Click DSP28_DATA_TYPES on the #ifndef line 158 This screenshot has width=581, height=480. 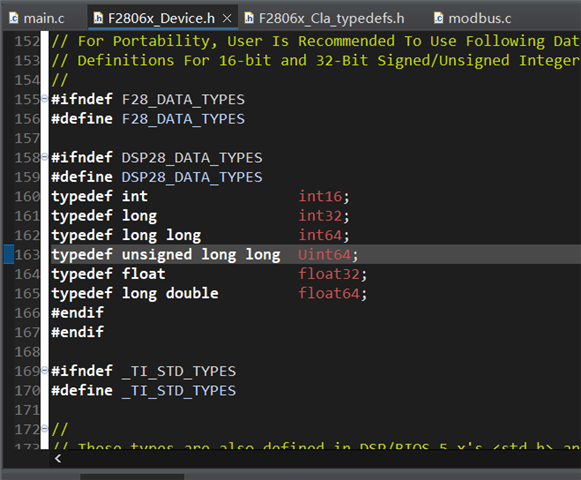pos(192,158)
